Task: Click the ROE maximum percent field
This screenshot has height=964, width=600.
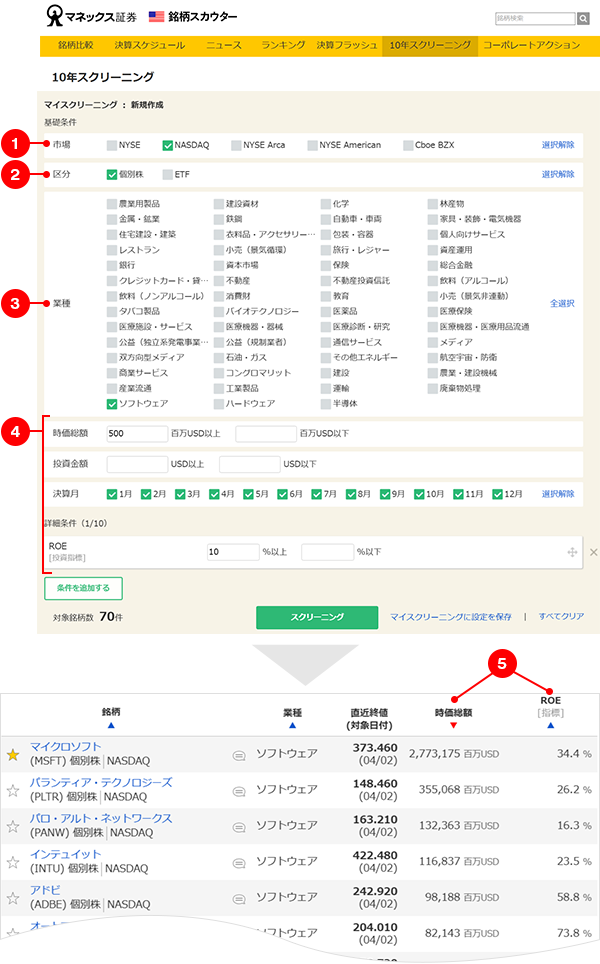Action: 328,552
